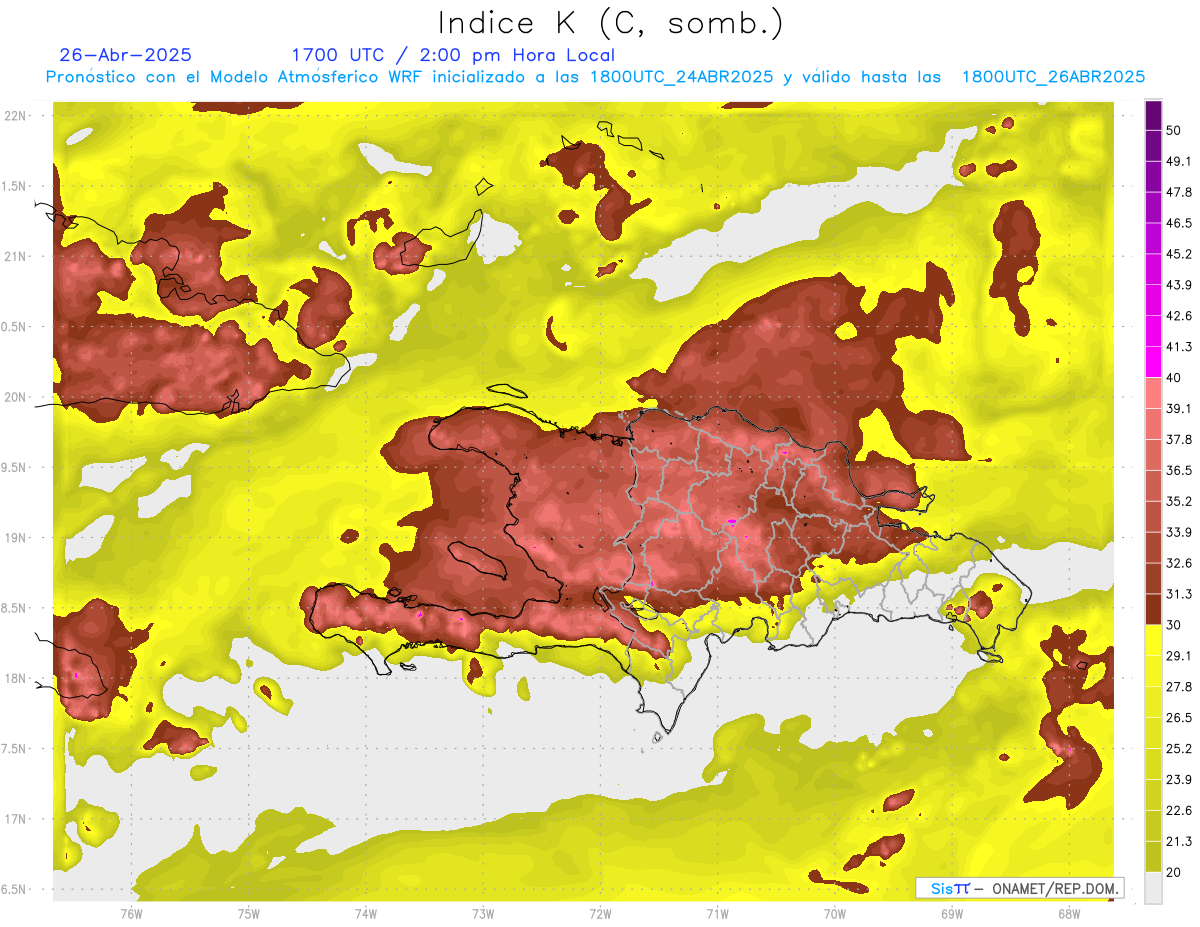This screenshot has width=1200, height=927.
Task: Click the '72W' longitude label
Action: (x=600, y=914)
